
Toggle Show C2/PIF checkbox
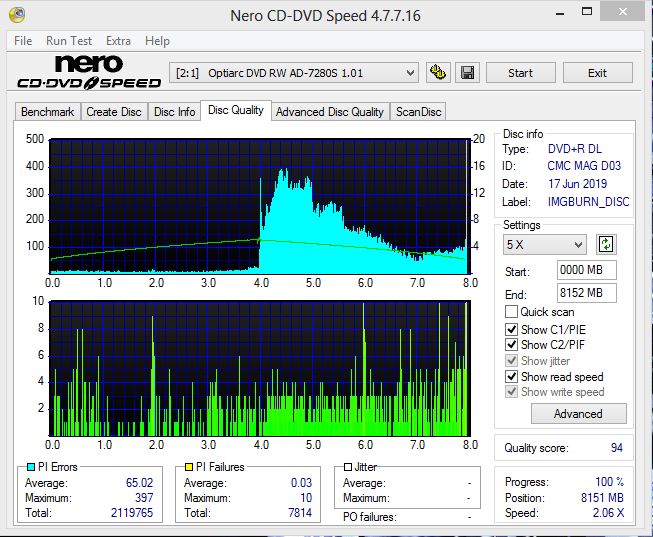pos(511,345)
